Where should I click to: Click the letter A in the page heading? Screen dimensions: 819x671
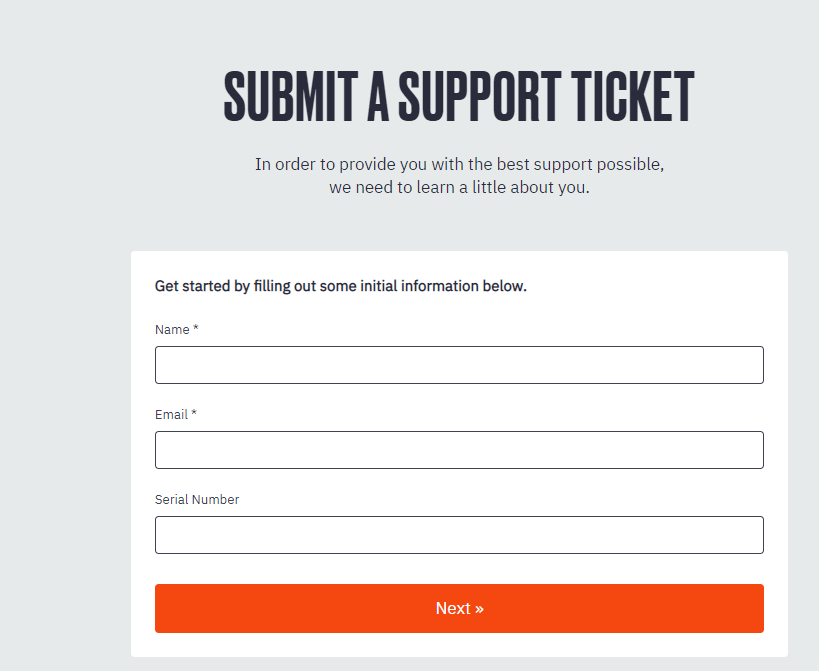(x=378, y=97)
